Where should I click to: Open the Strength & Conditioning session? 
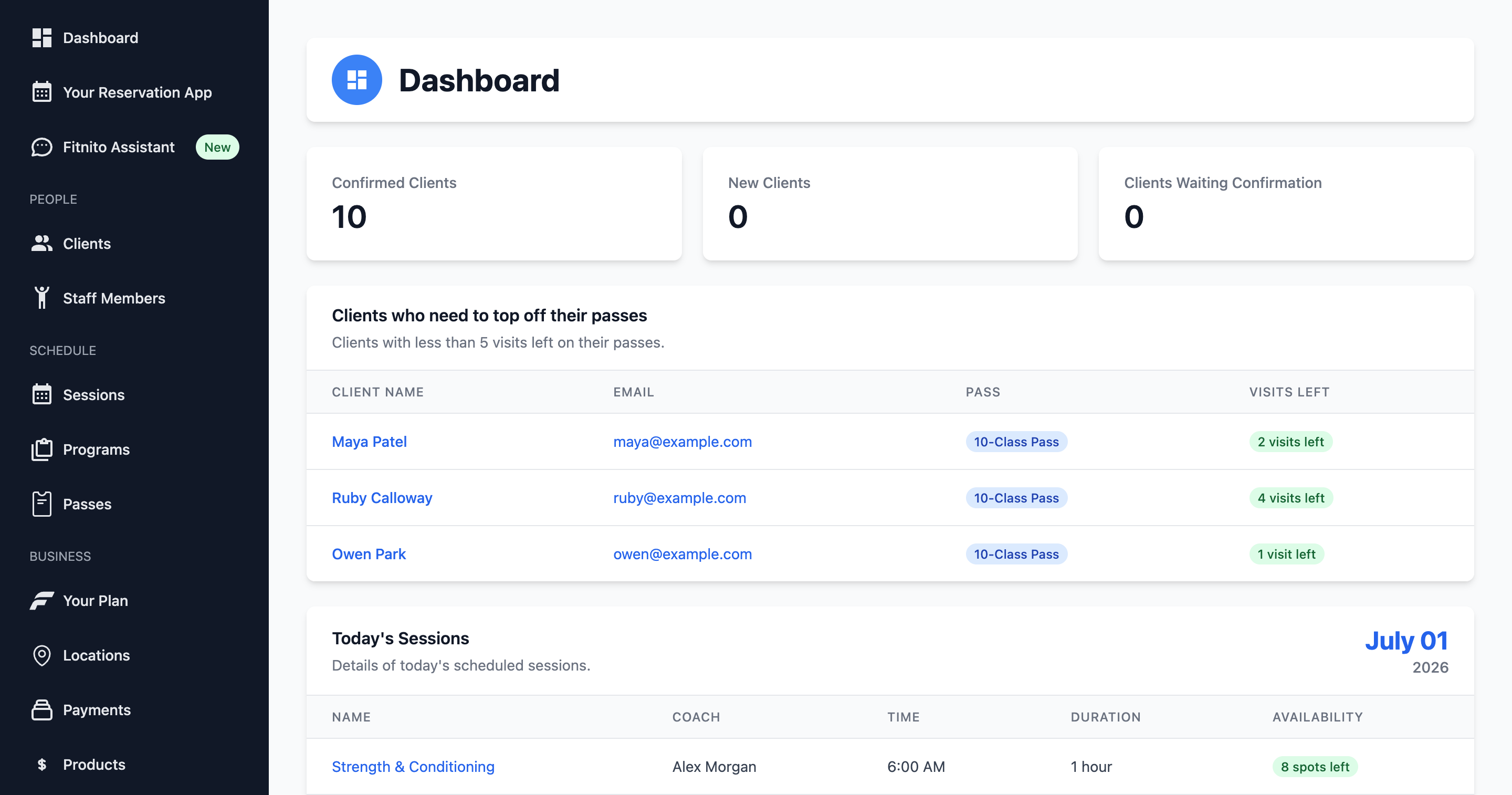point(413,766)
